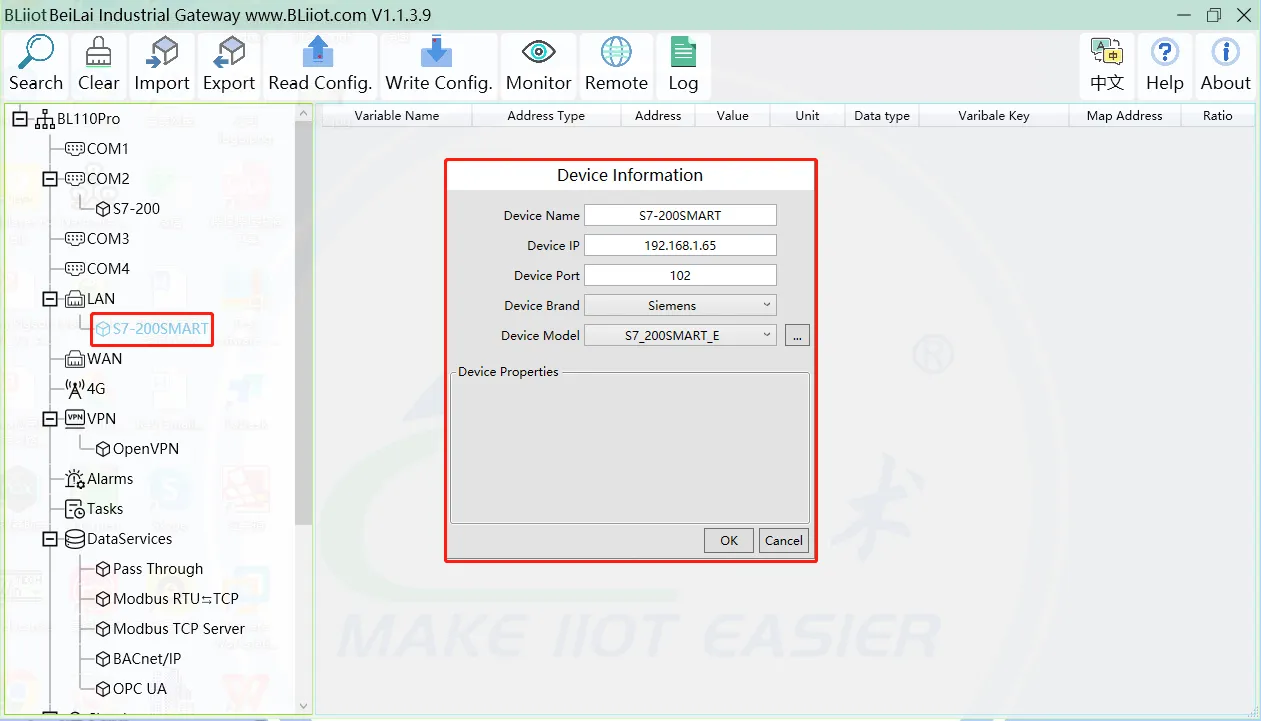The height and width of the screenshot is (721, 1261).
Task: Open the Monitor eye icon
Action: (539, 52)
